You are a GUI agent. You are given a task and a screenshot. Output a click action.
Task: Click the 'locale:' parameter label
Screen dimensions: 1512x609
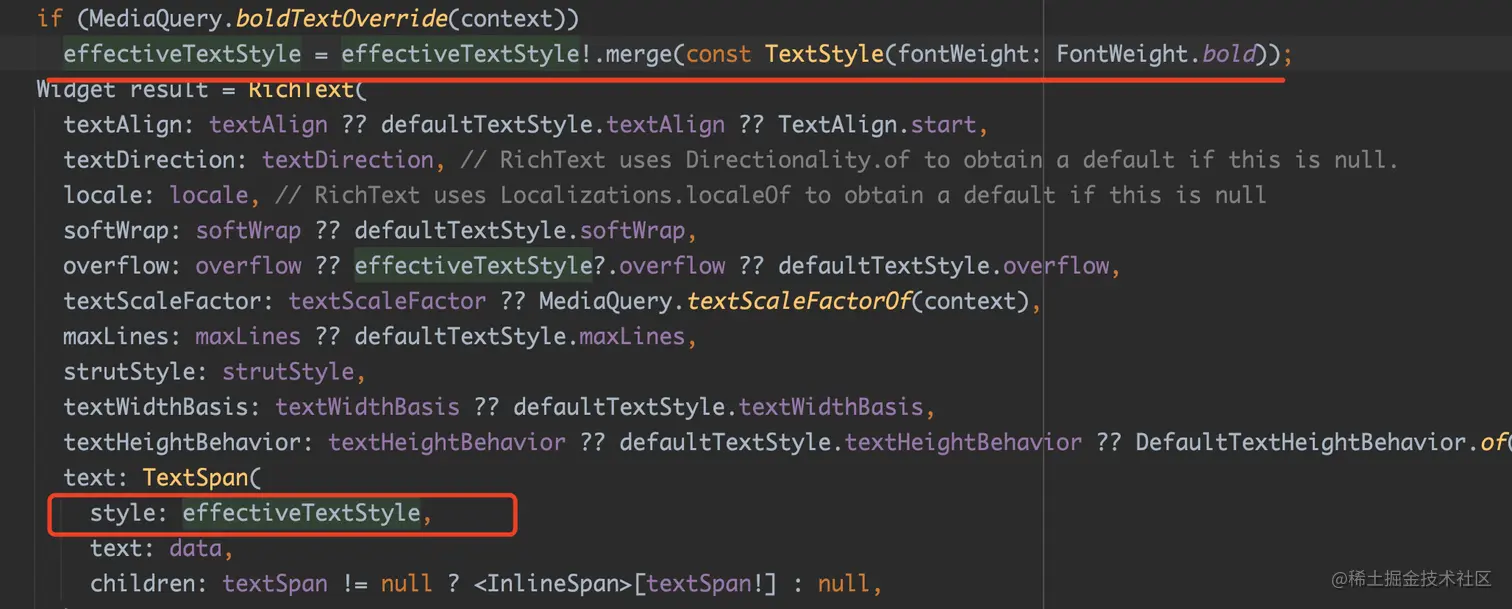point(110,195)
